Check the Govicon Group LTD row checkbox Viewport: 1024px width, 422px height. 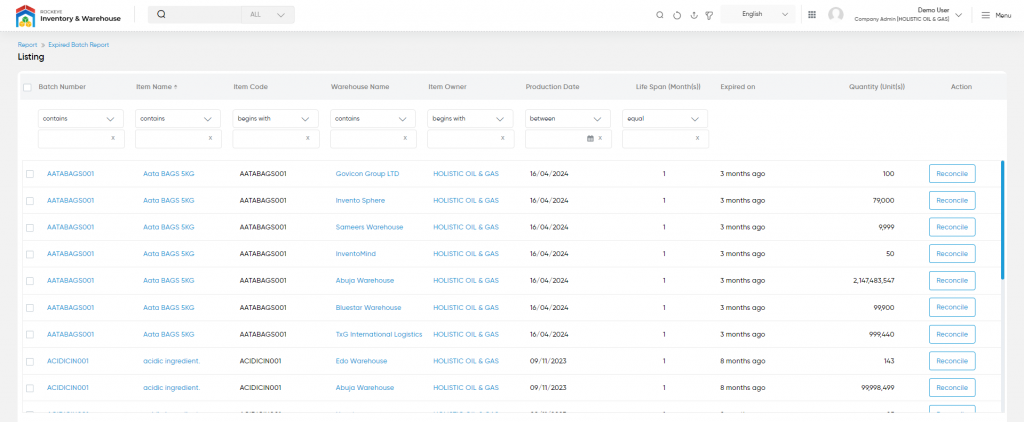pyautogui.click(x=30, y=174)
